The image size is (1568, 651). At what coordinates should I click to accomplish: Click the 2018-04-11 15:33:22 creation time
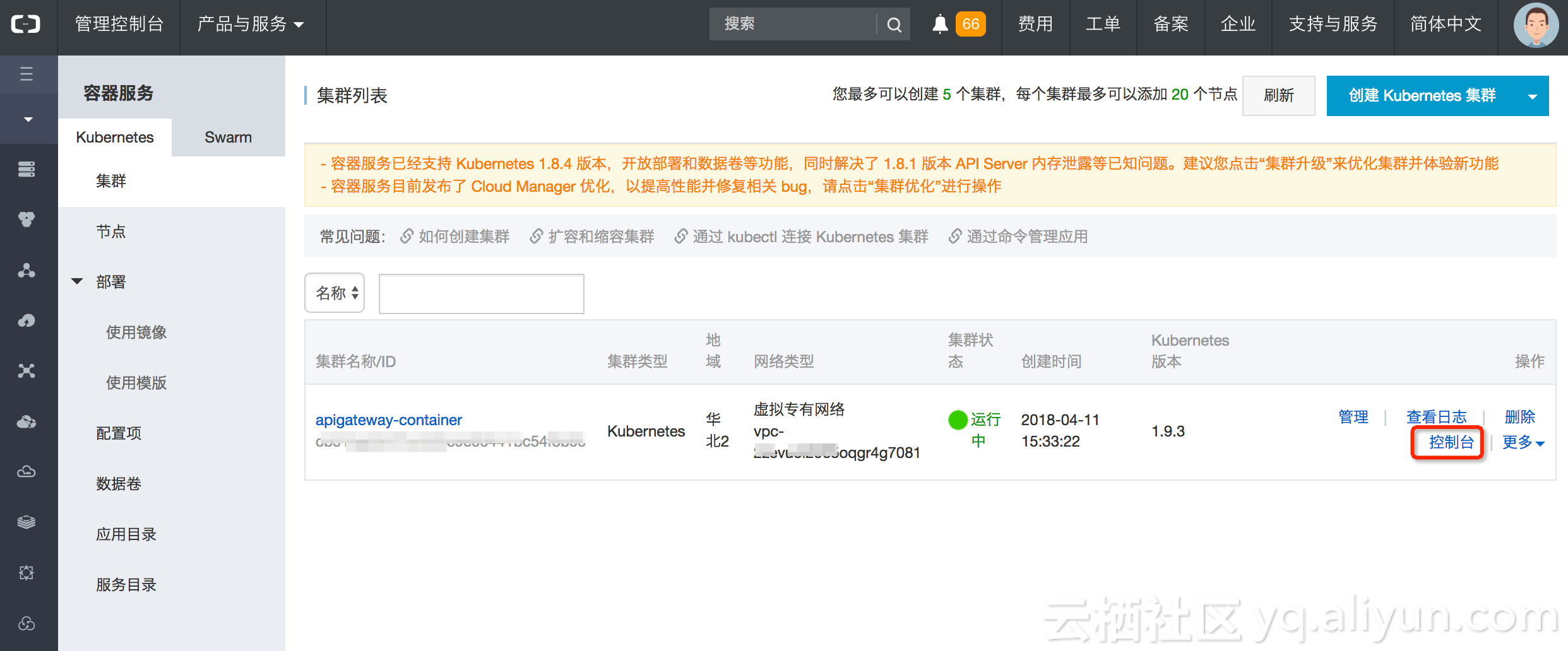pos(1060,431)
